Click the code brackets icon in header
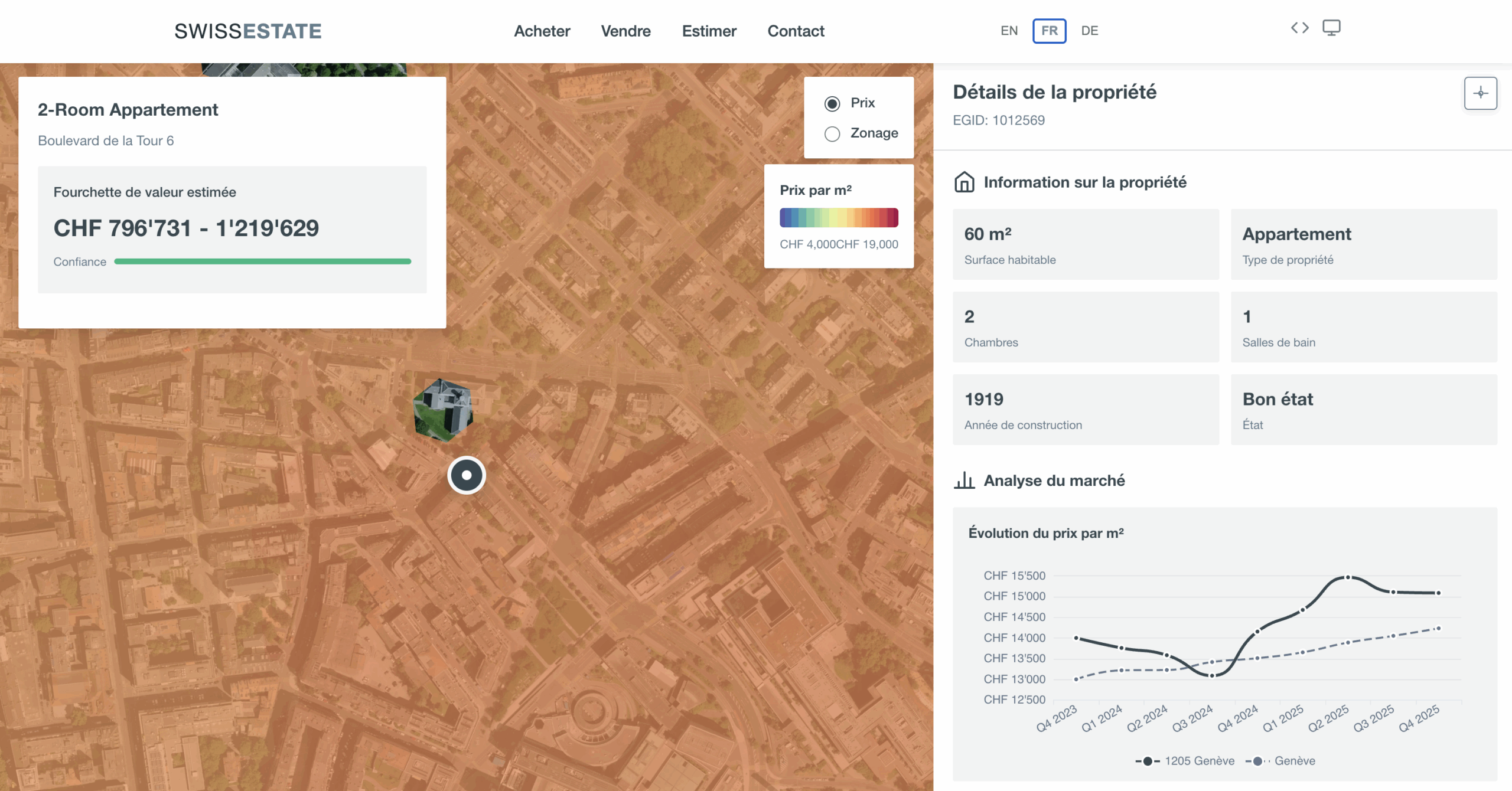This screenshot has width=1512, height=791. (1299, 28)
